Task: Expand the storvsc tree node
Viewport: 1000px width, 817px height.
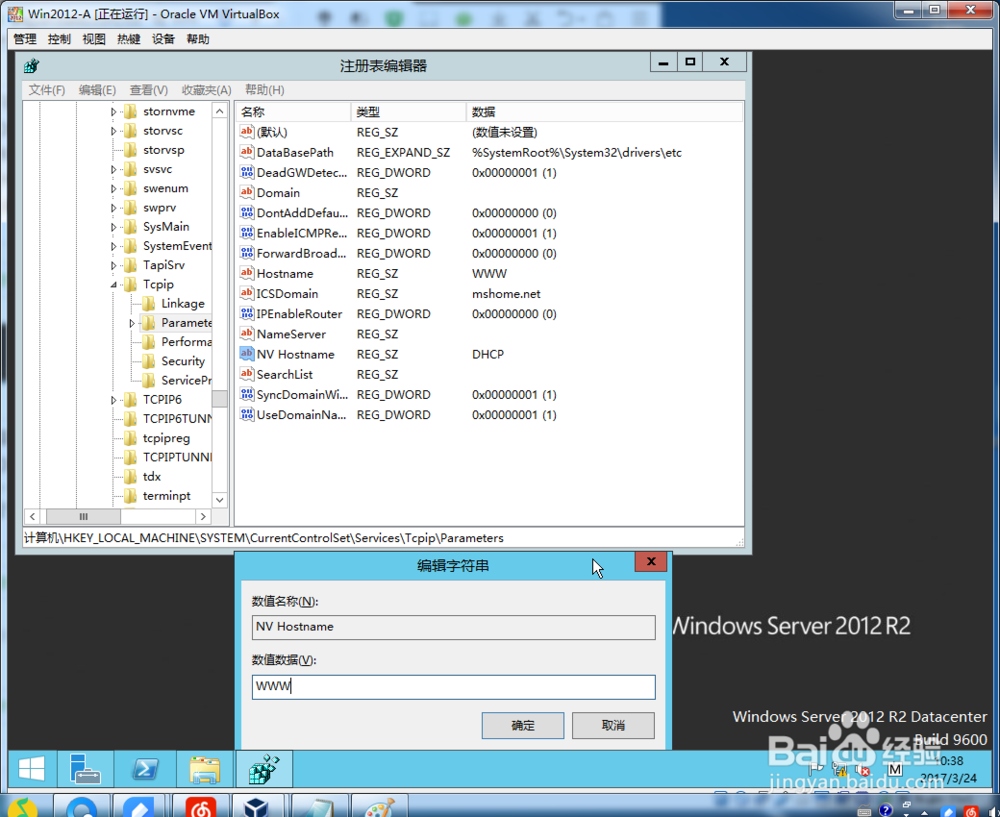Action: 114,131
